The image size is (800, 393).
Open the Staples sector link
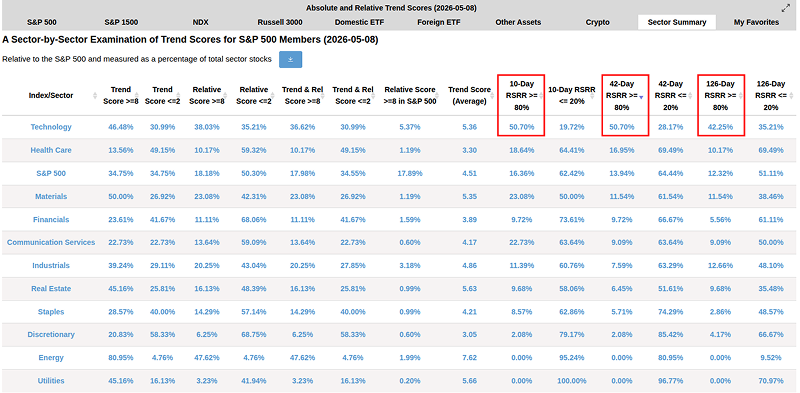tap(51, 312)
